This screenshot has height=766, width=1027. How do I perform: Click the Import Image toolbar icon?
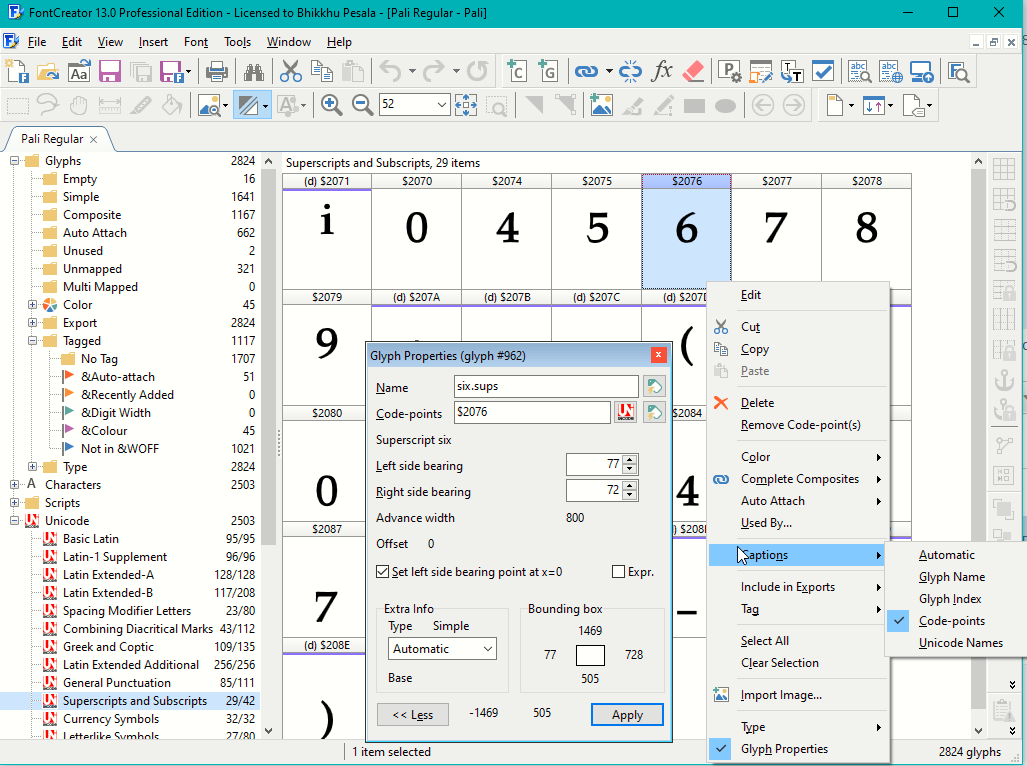[601, 105]
